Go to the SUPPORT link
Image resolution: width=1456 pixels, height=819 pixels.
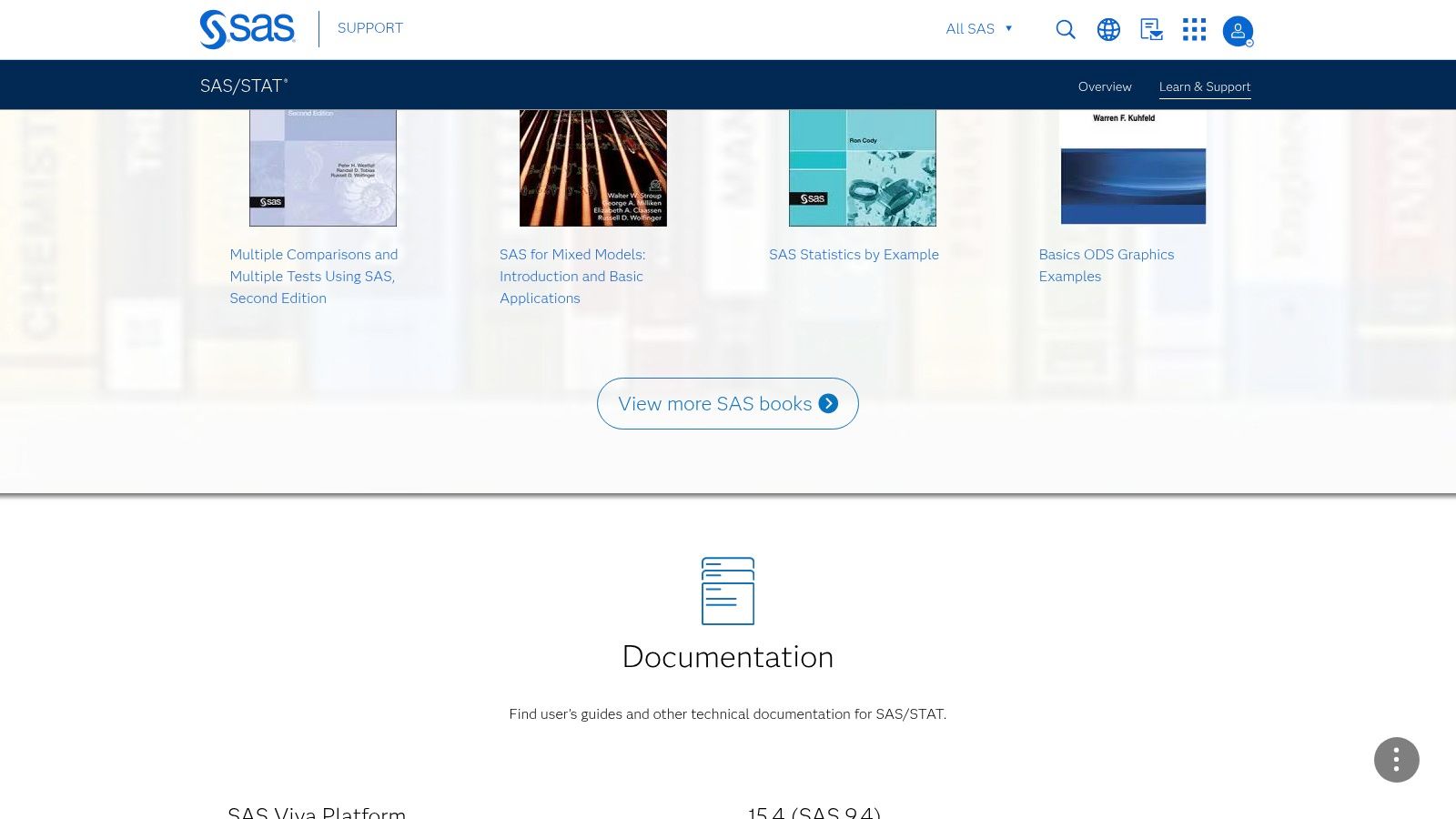370,28
